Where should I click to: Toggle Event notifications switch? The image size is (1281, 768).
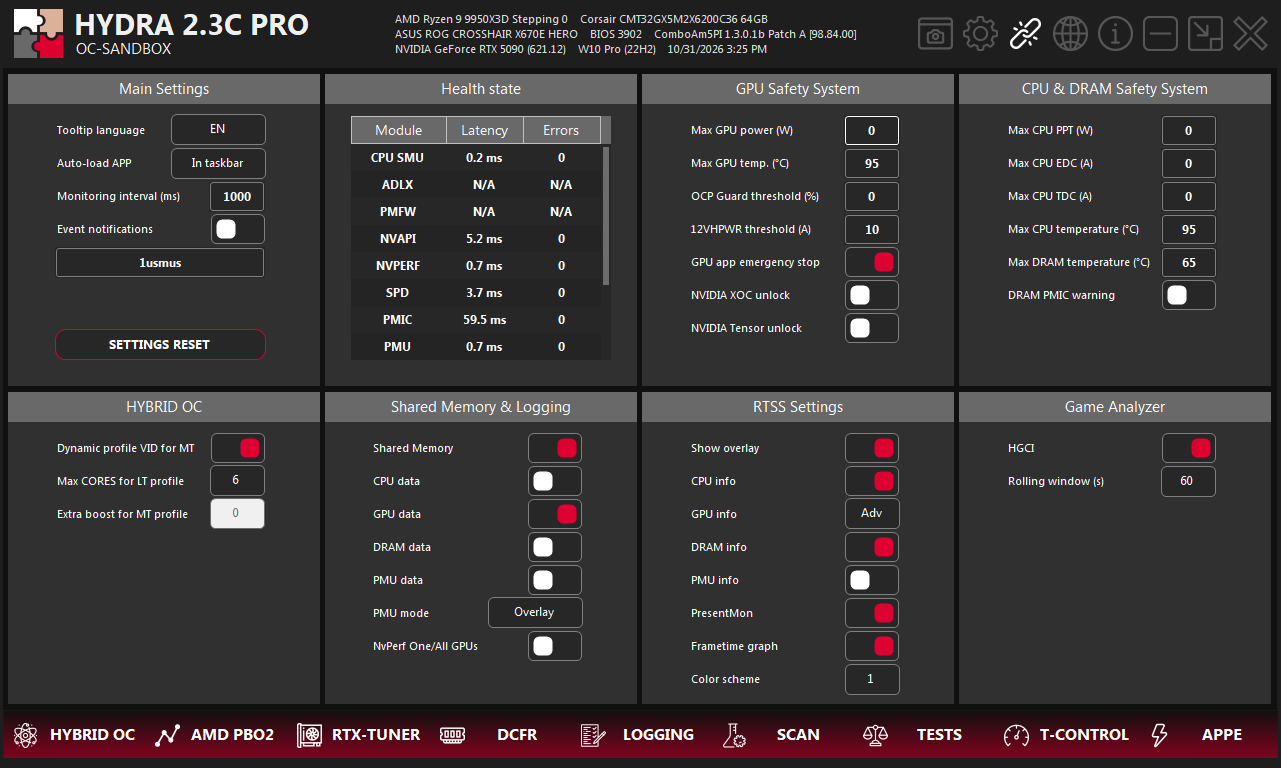[x=238, y=229]
